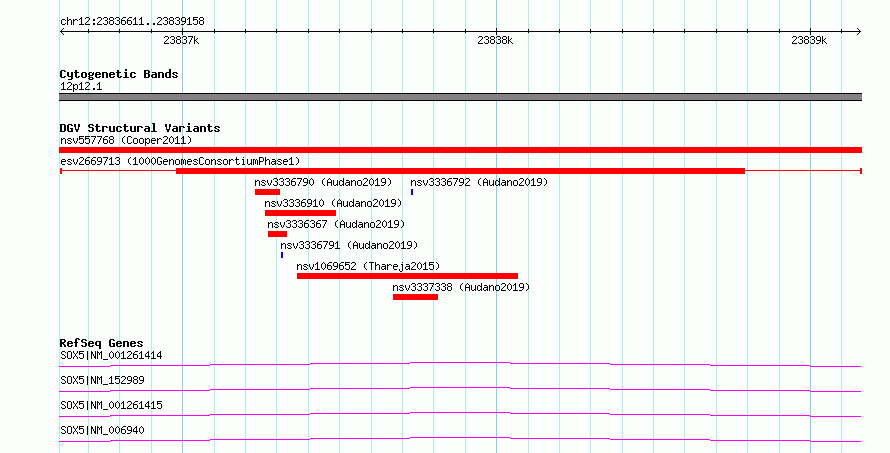This screenshot has width=890, height=453.
Task: Open the nsv3336790 (Audano2019) variant label
Action: click(323, 182)
